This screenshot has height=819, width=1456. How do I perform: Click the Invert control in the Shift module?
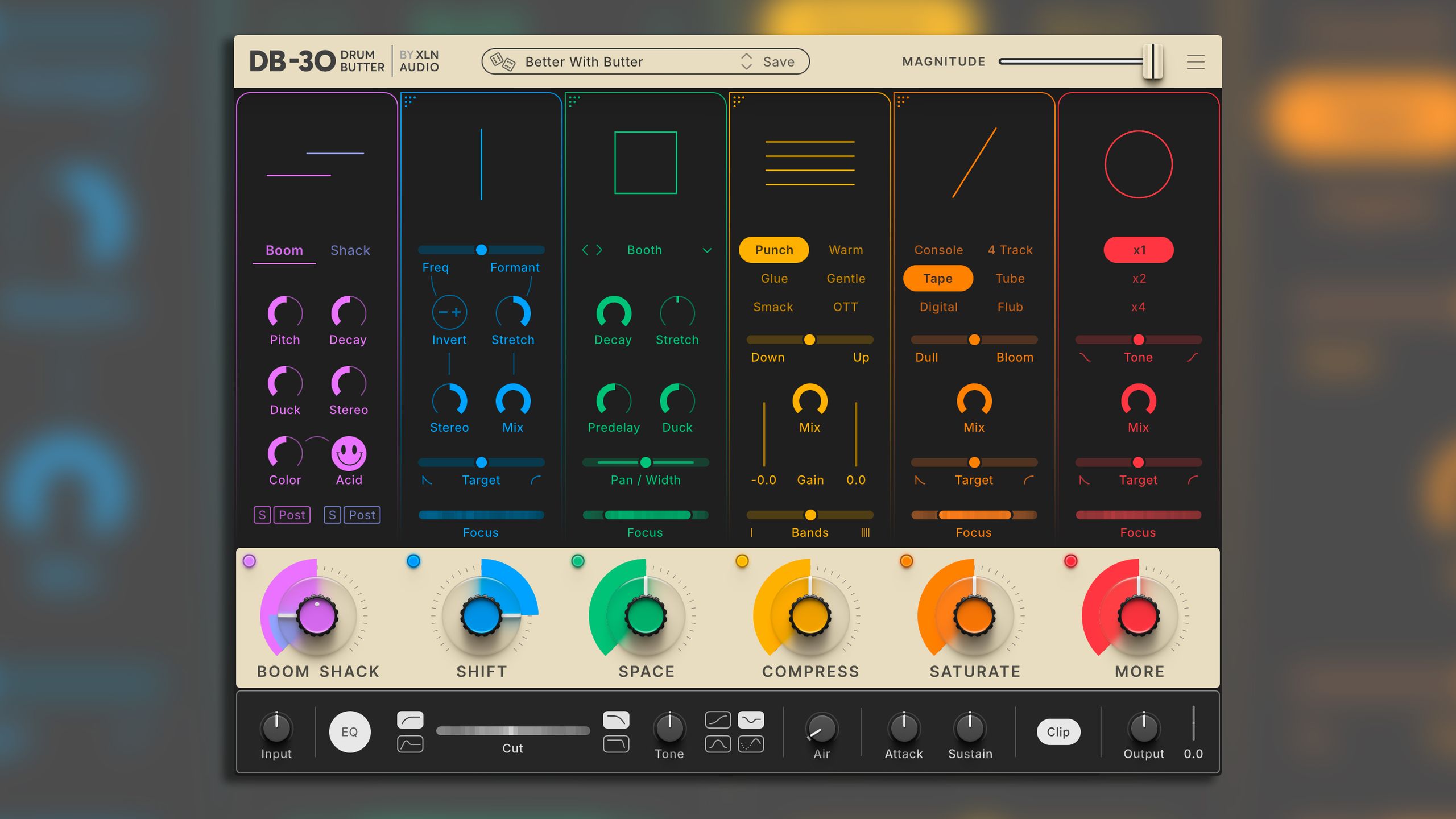449,312
